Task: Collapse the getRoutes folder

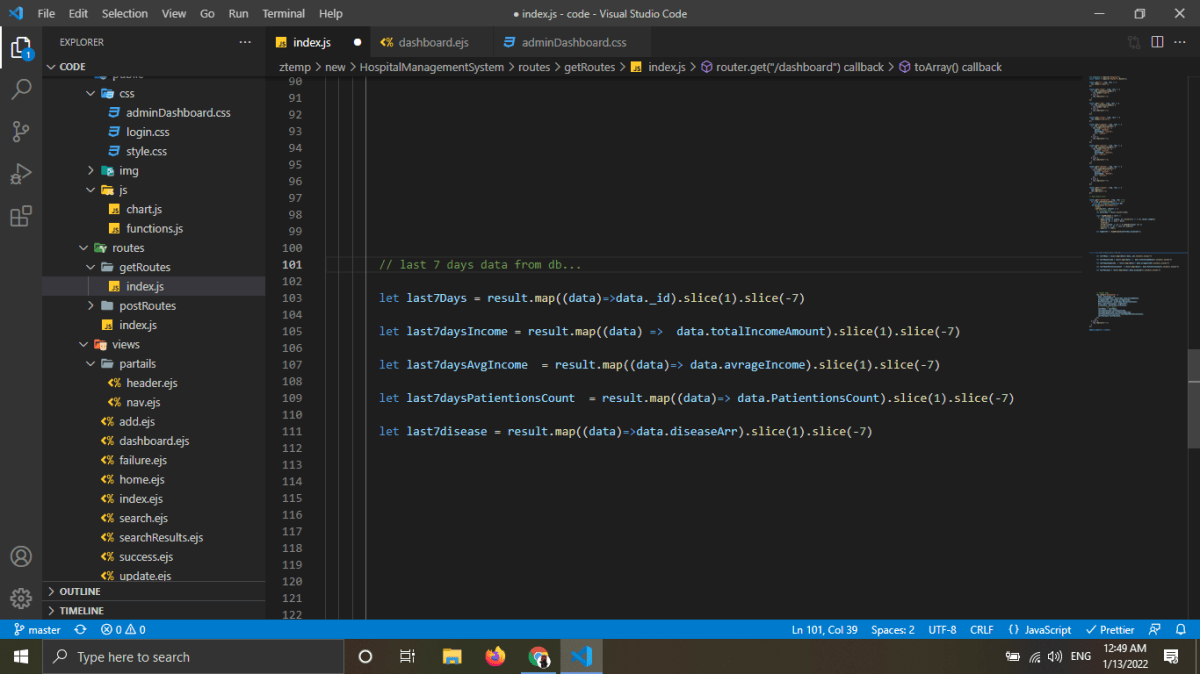Action: [154, 267]
